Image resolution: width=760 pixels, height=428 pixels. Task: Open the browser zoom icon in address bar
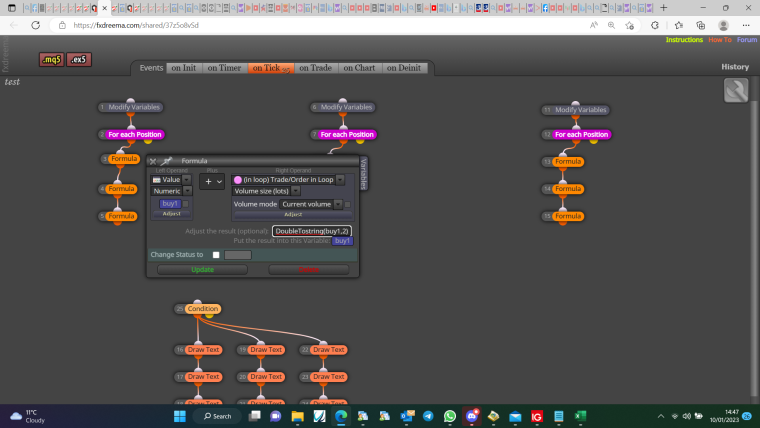(611, 25)
